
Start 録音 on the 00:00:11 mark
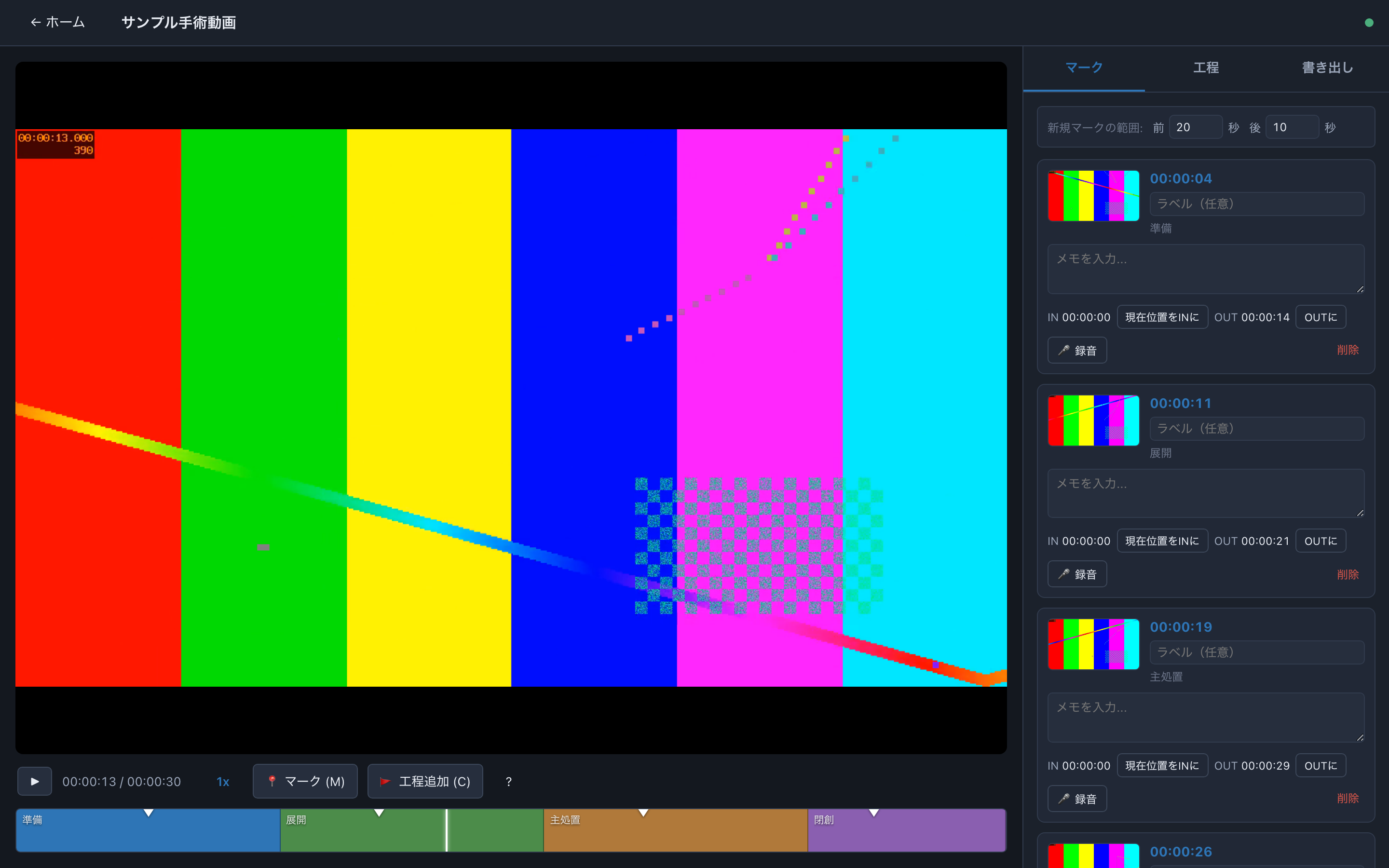coord(1077,574)
